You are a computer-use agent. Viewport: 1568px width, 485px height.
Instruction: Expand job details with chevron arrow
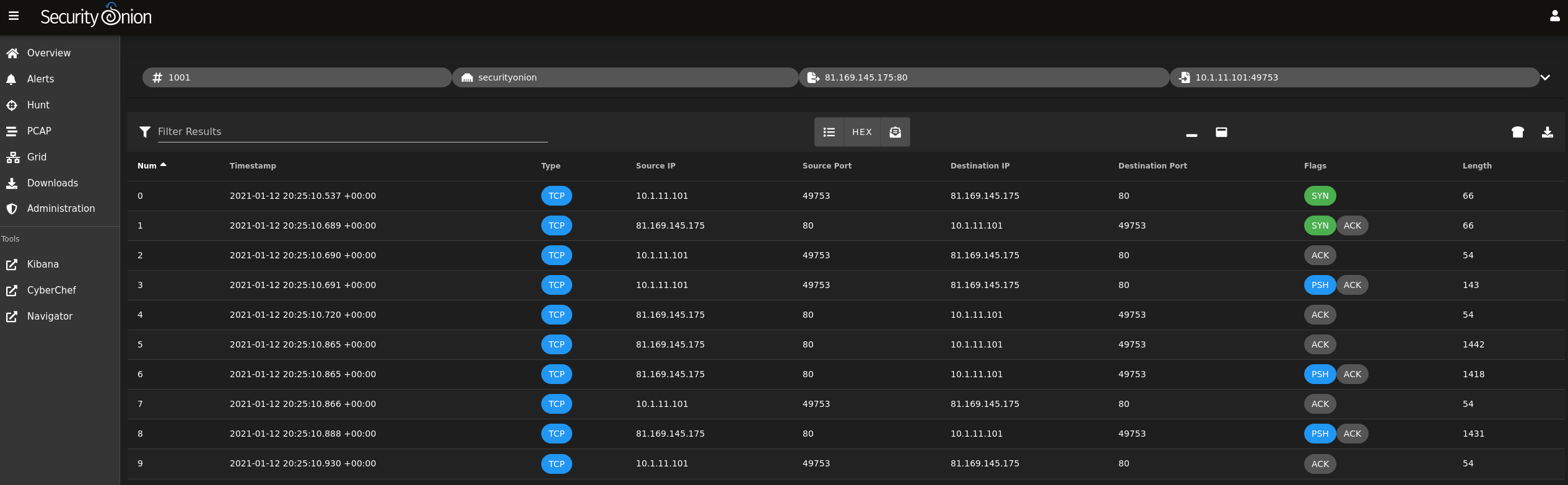[1546, 77]
